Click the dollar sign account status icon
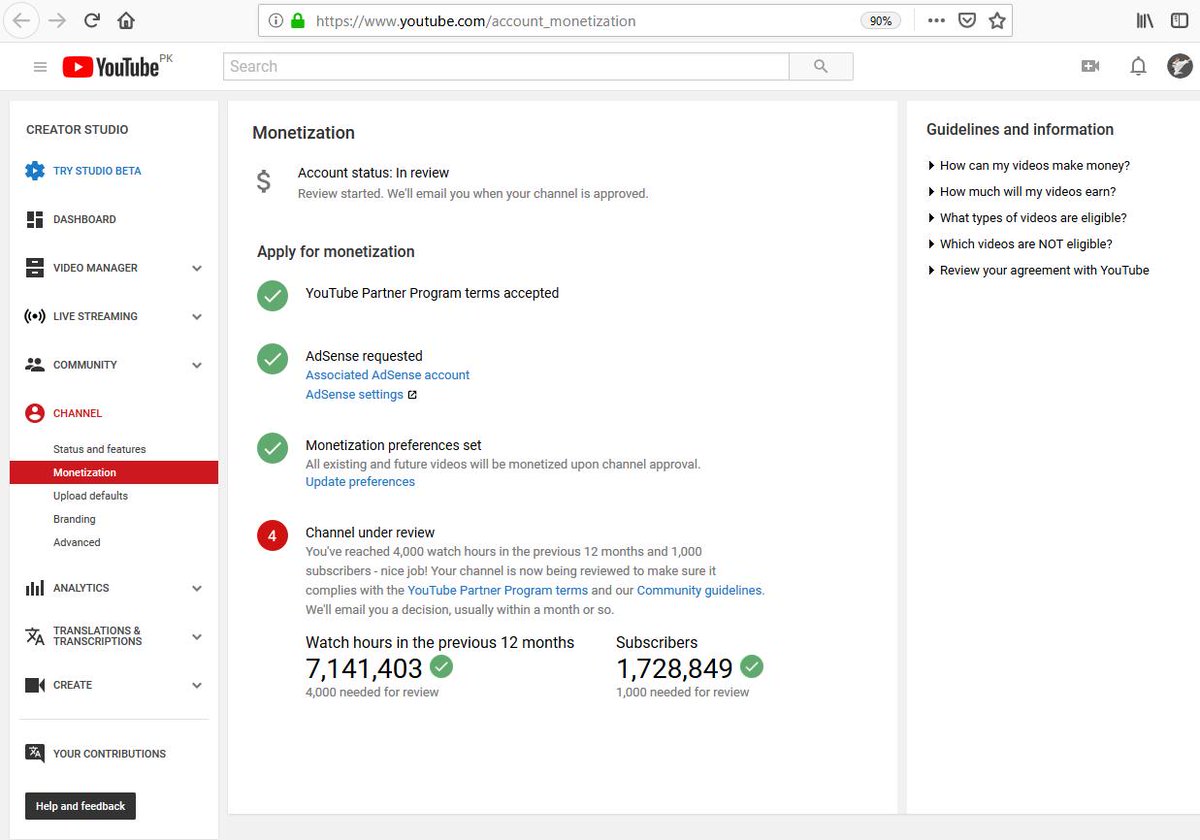The height and width of the screenshot is (840, 1200). tap(263, 181)
